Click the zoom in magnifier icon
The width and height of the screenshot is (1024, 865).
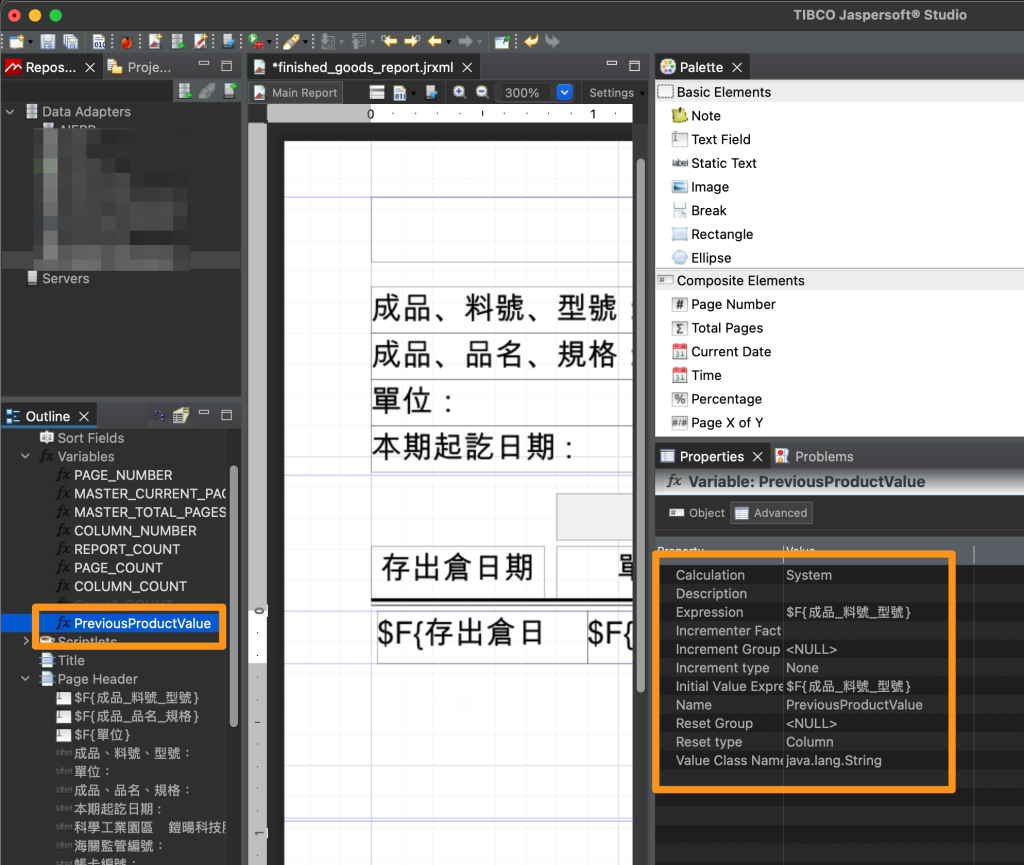point(460,92)
